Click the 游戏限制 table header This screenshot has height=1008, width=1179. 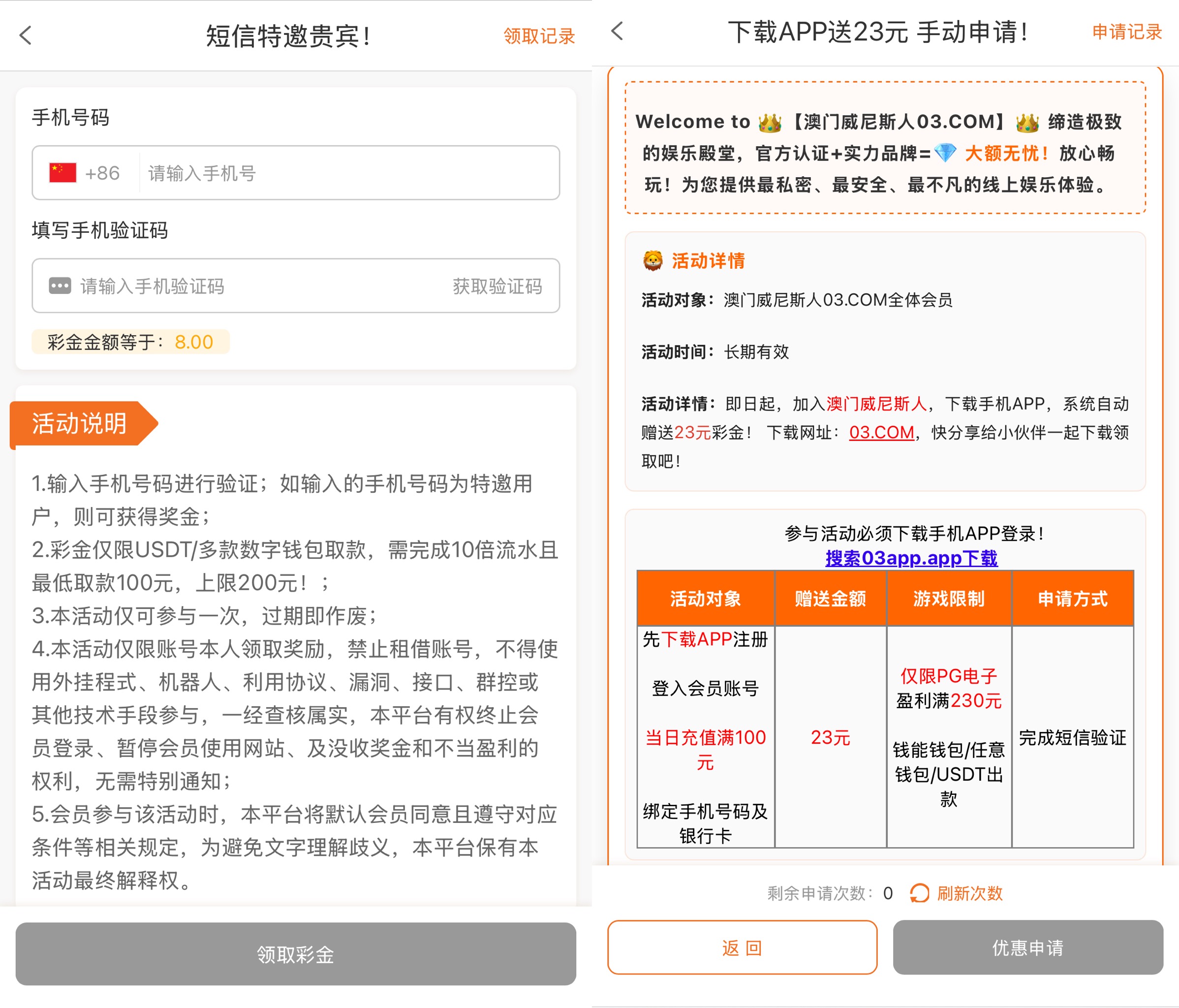(x=949, y=598)
